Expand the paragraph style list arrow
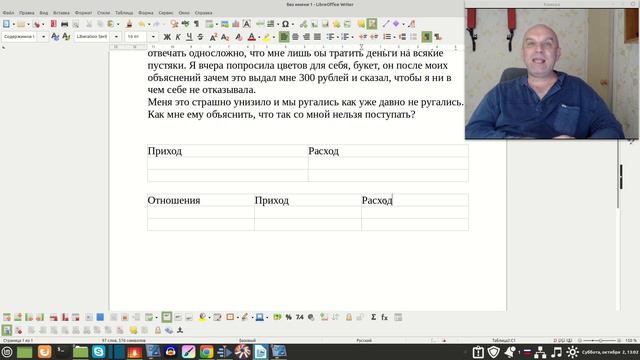The image size is (640, 360). 44,37
